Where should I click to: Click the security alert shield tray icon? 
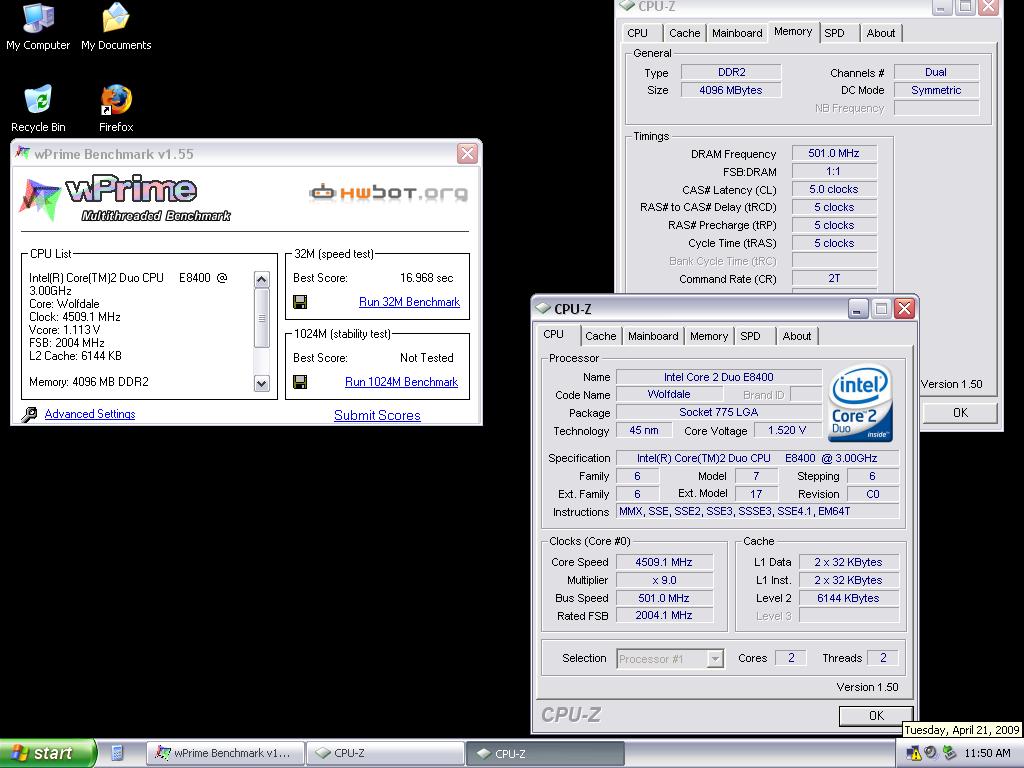click(x=914, y=753)
